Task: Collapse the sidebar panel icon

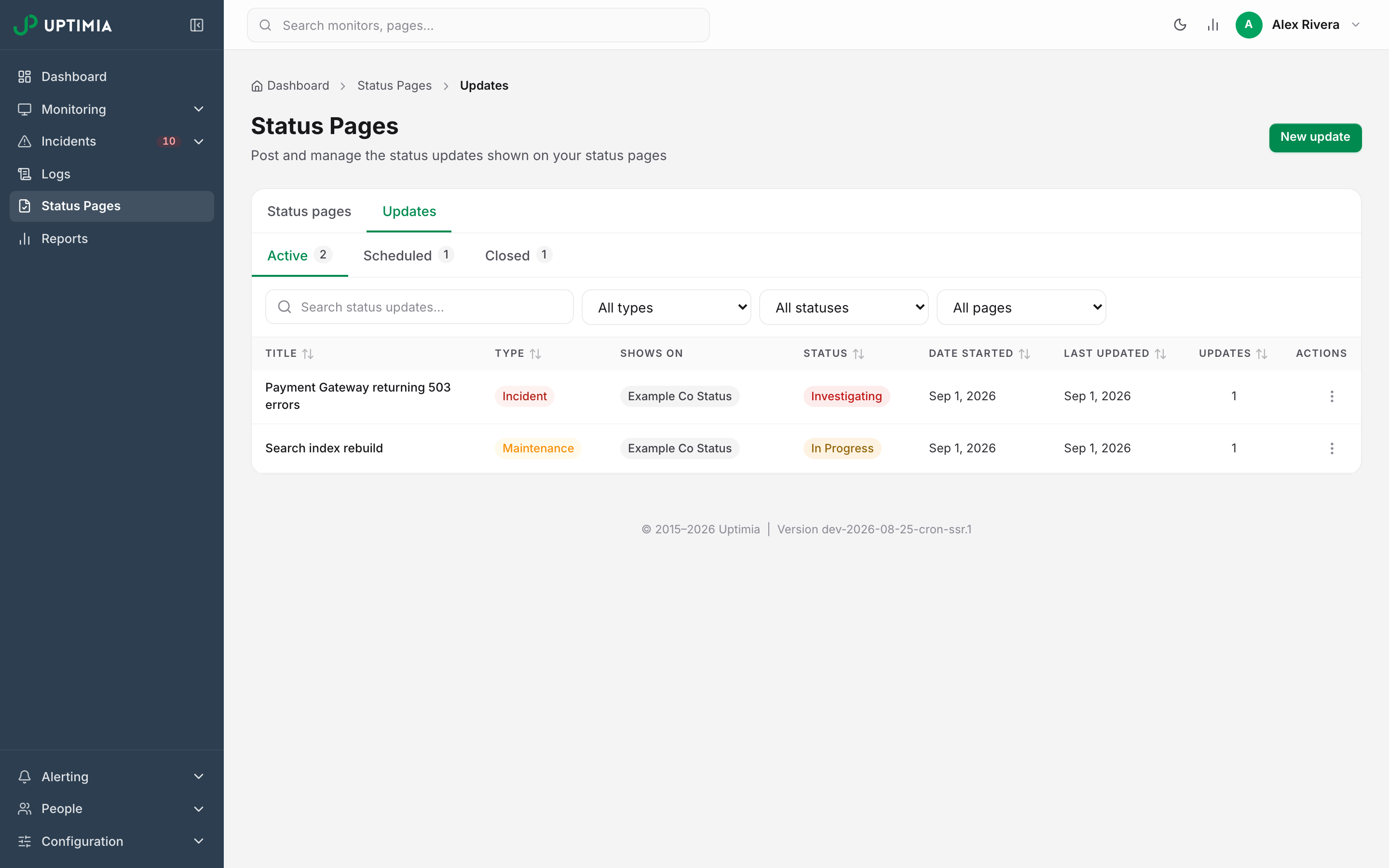Action: (196, 25)
